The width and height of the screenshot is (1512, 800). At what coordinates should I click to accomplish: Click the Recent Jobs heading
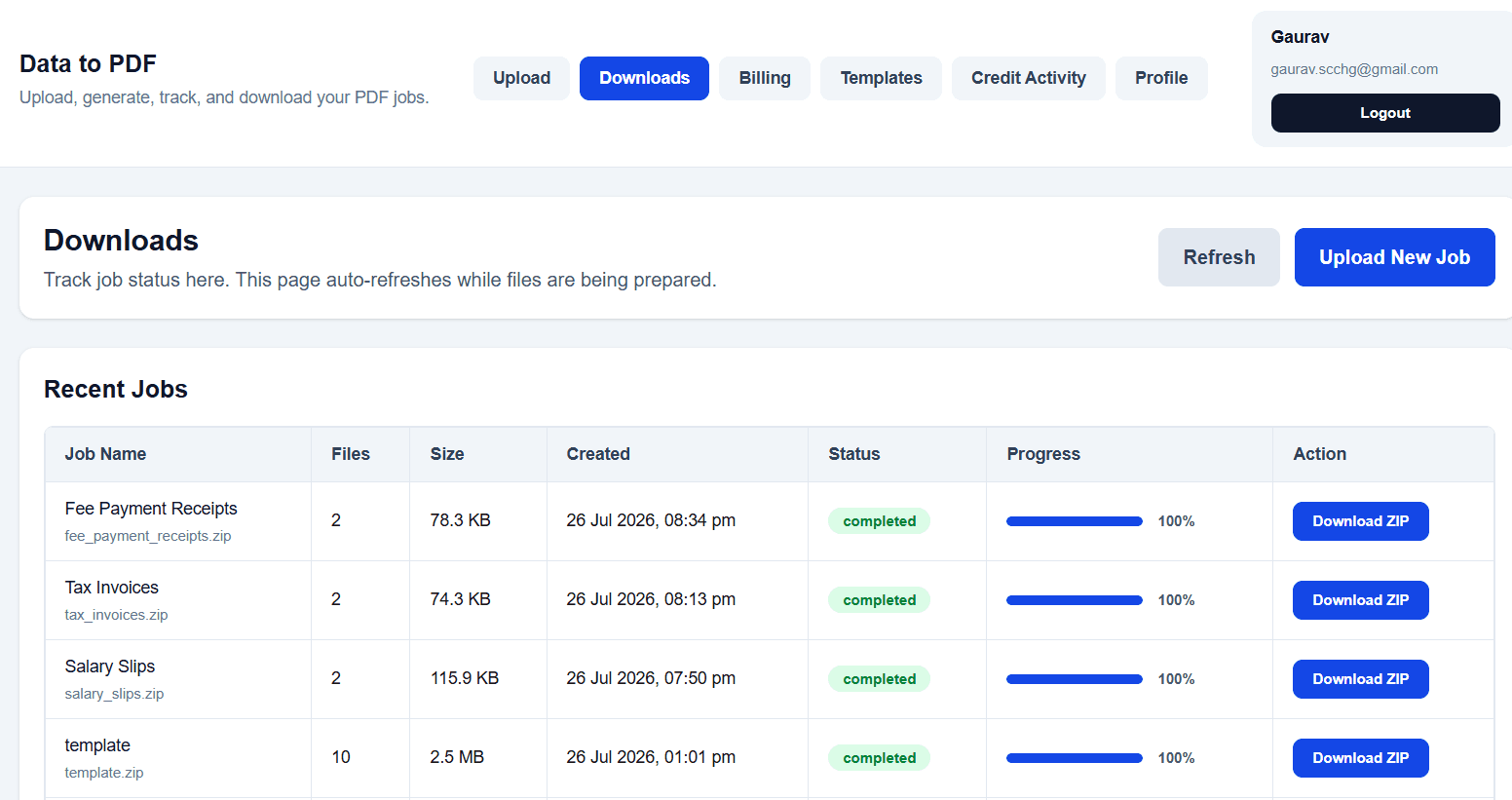[x=116, y=389]
